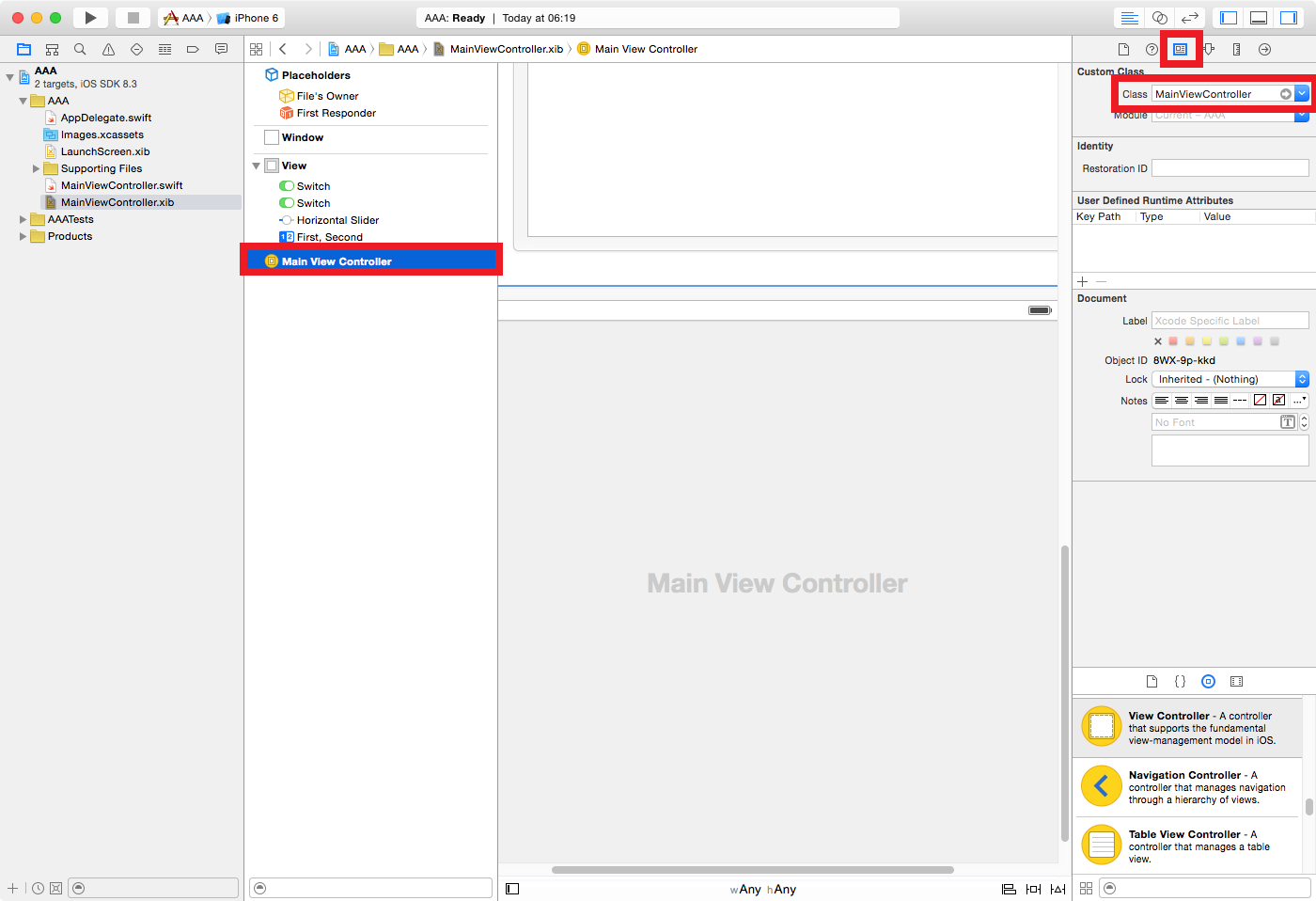Go back in jump bar history
Image resolution: width=1316 pixels, height=901 pixels.
[x=283, y=49]
